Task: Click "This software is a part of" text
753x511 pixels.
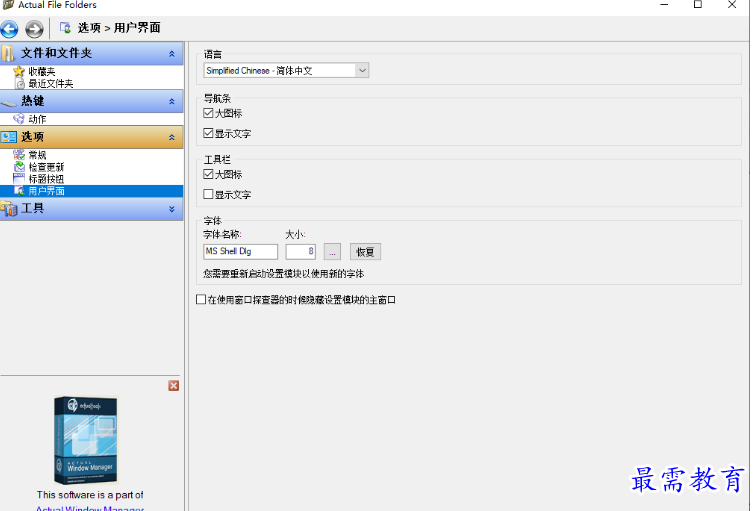Action: (90, 495)
